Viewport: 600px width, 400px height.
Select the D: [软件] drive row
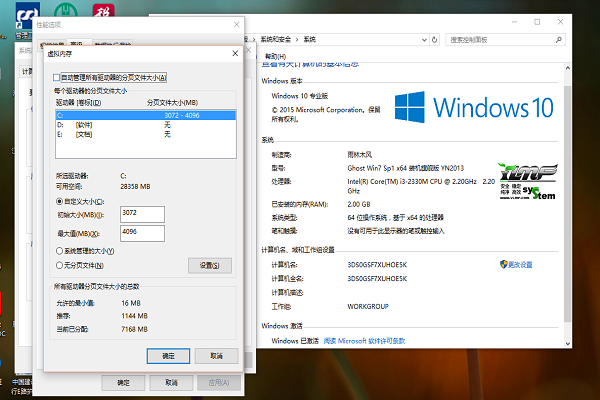click(x=146, y=125)
